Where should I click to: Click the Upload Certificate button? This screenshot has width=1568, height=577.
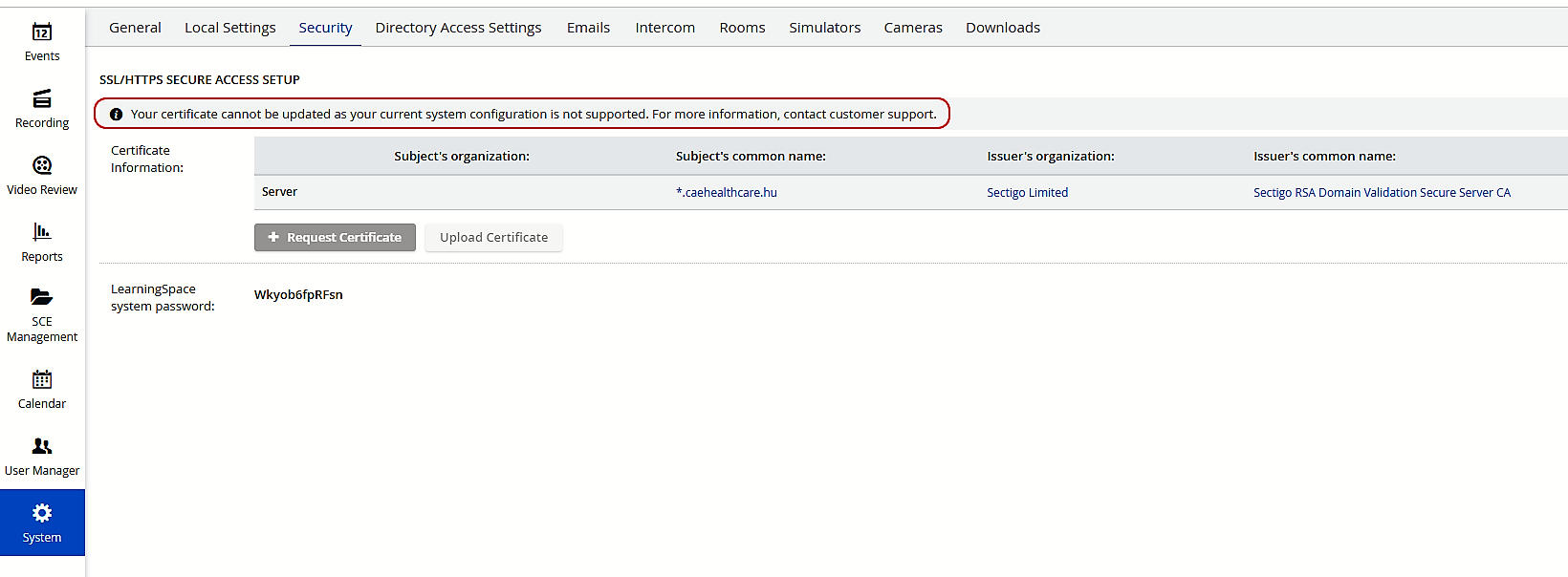point(494,237)
